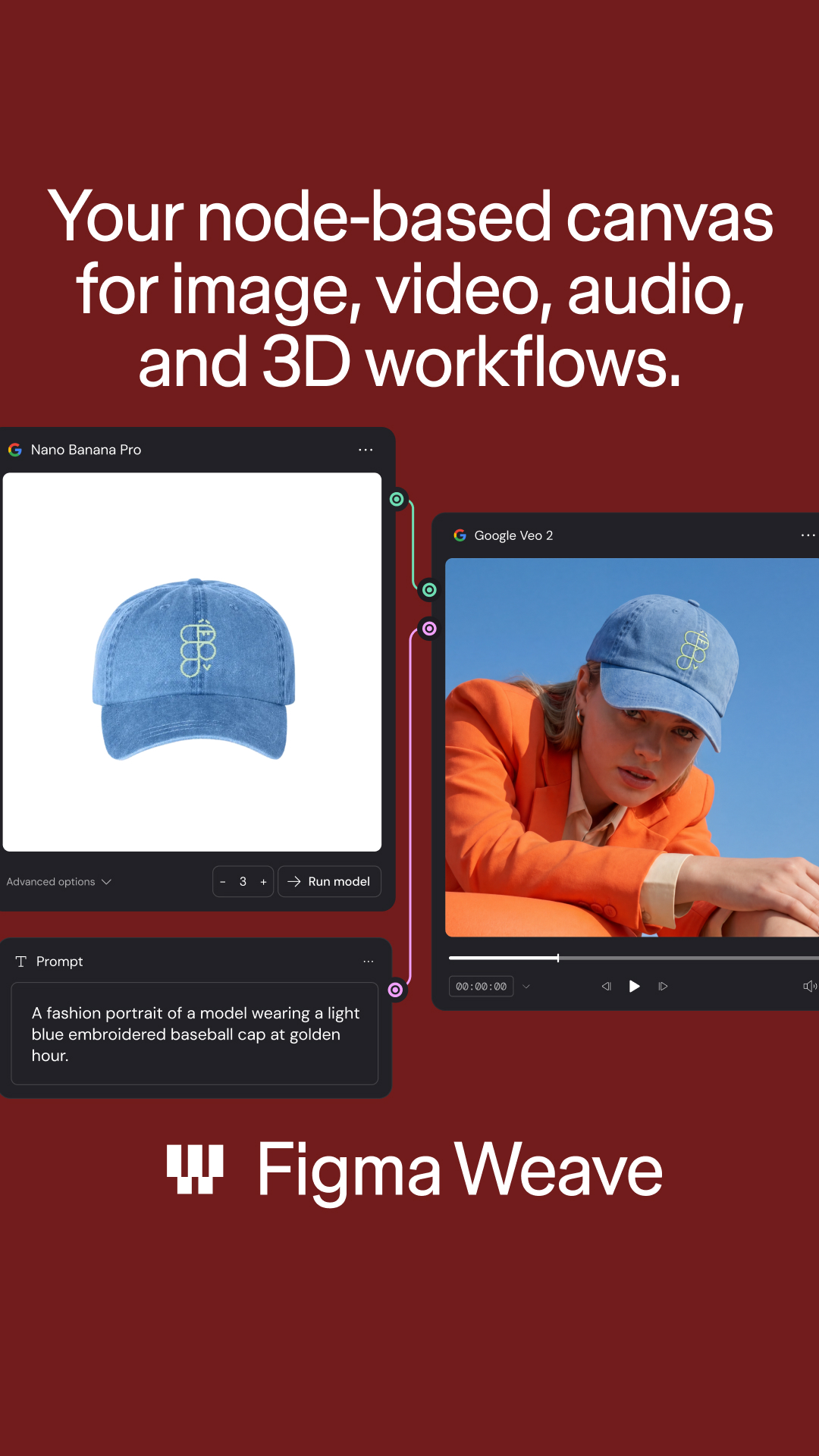Viewport: 819px width, 1456px height.
Task: Click the Prompt node title
Action: [x=59, y=962]
